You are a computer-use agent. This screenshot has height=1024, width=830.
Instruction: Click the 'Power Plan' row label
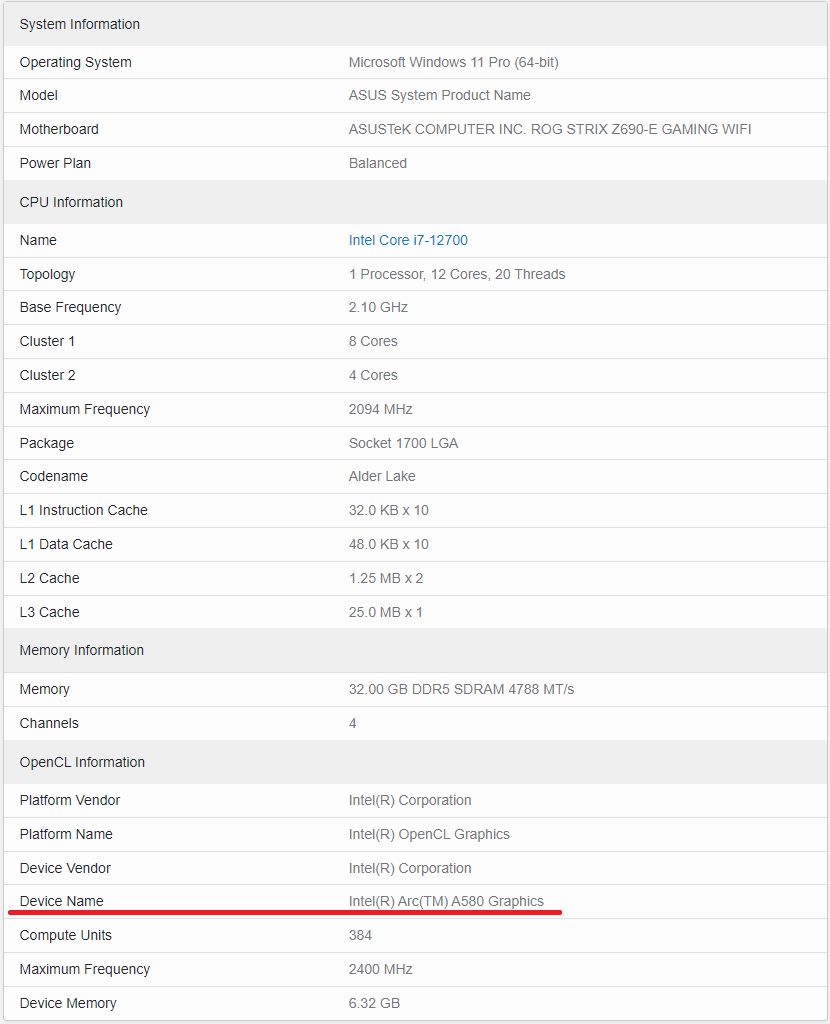(56, 163)
